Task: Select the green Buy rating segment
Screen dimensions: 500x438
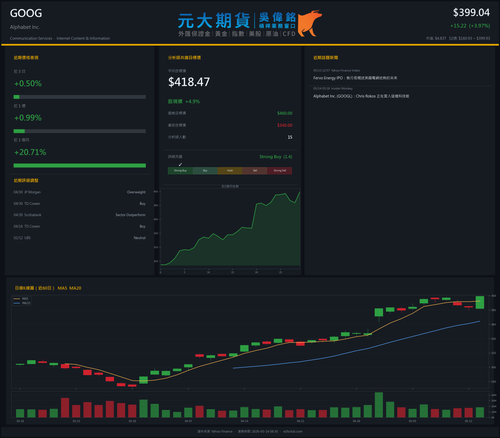Action: point(205,171)
